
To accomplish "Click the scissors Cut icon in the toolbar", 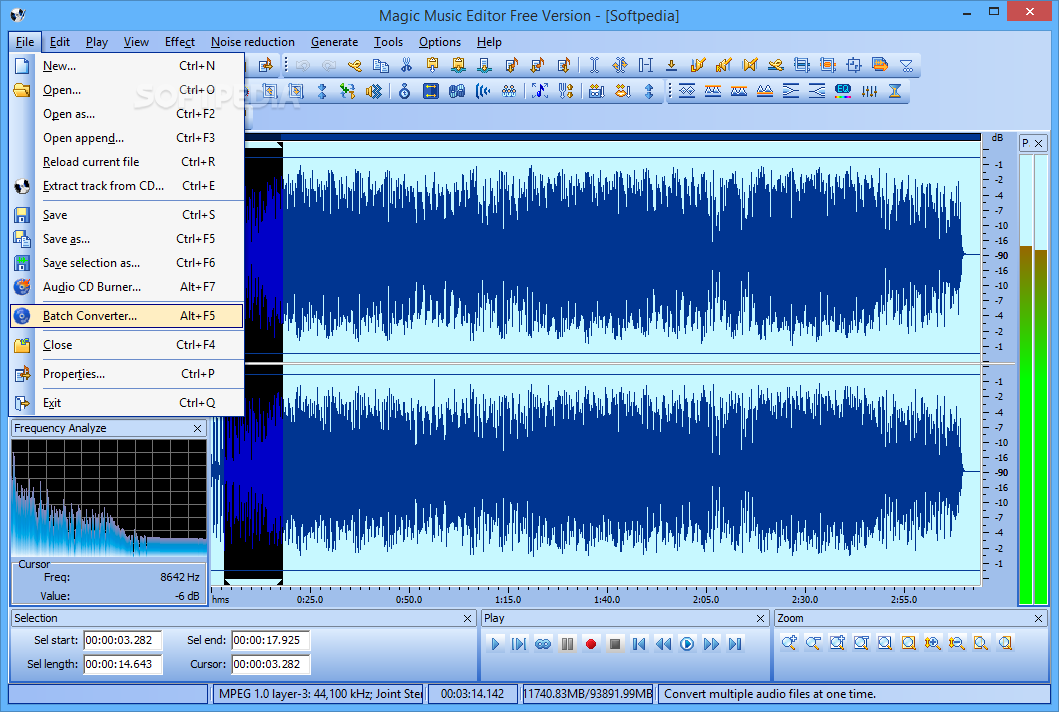I will [406, 65].
